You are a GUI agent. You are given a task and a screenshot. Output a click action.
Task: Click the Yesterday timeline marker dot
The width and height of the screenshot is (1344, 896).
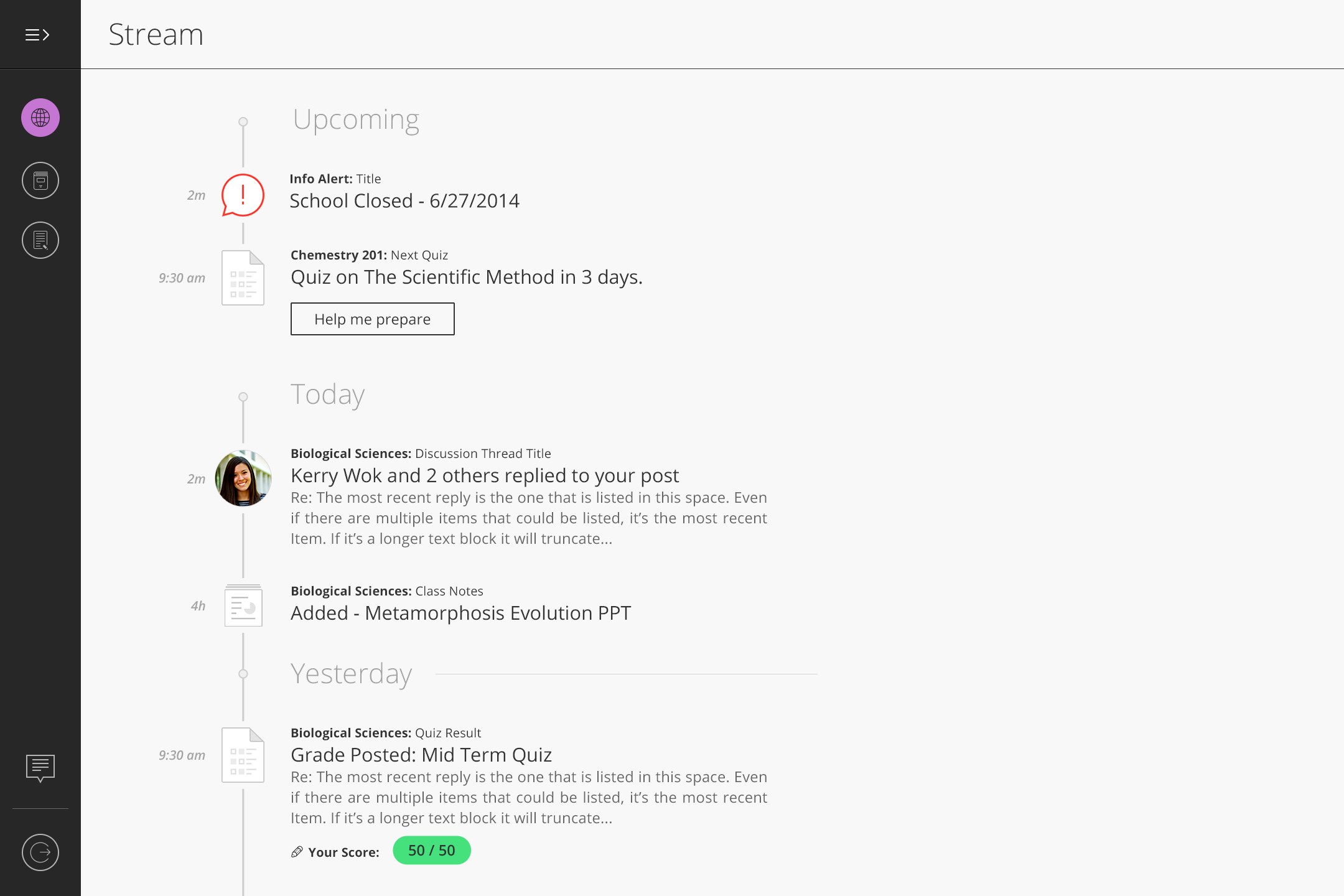click(x=243, y=674)
